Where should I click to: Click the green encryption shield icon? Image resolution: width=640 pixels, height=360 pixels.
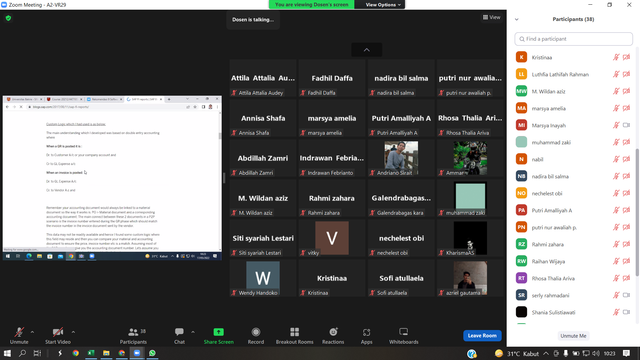(x=8, y=18)
